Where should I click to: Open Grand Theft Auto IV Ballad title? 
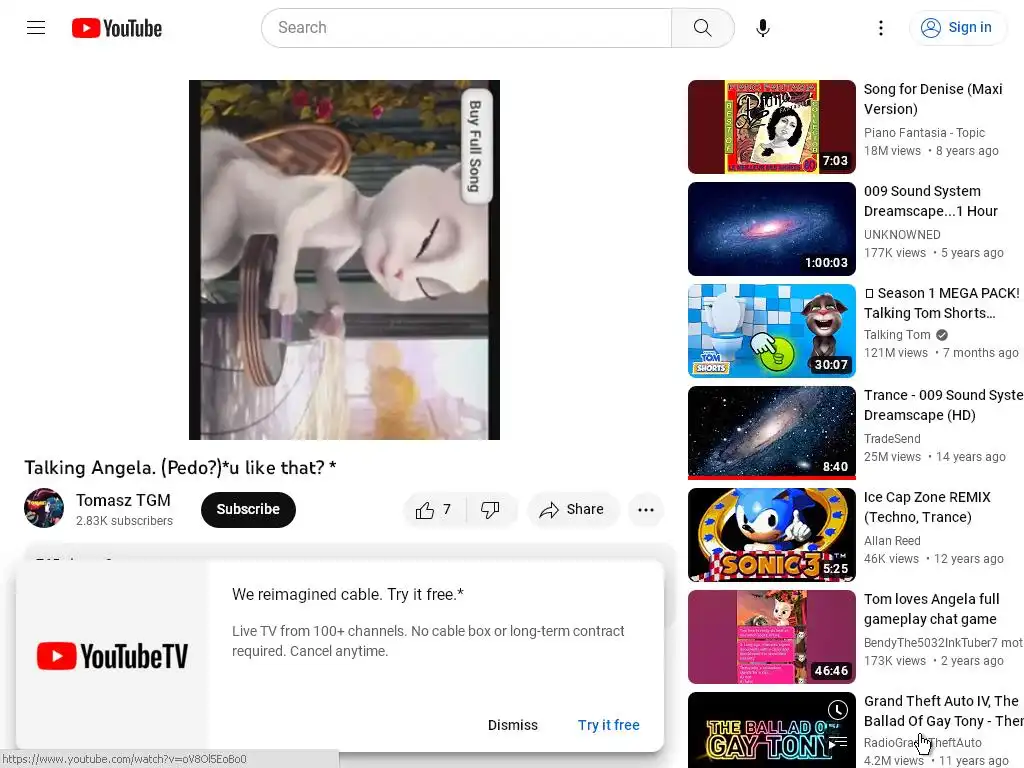tap(943, 711)
